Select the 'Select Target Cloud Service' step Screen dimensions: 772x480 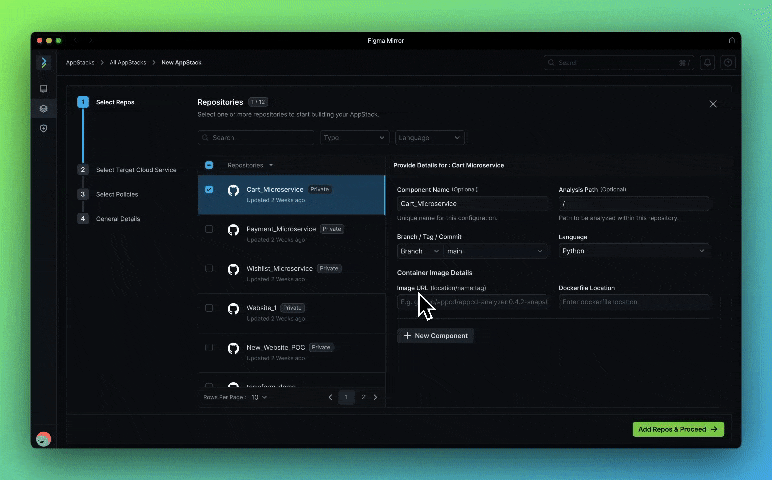[x=136, y=170]
